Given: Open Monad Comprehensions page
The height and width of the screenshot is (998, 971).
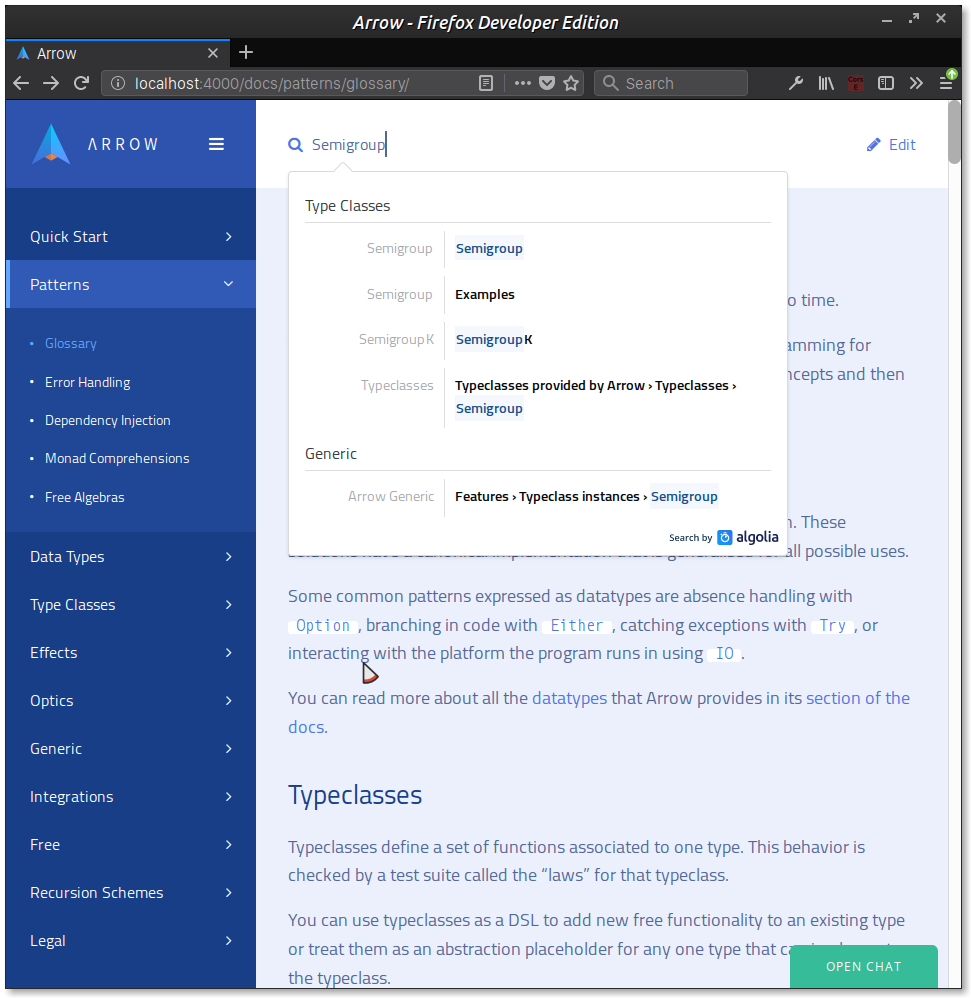Looking at the screenshot, I should (x=117, y=459).
